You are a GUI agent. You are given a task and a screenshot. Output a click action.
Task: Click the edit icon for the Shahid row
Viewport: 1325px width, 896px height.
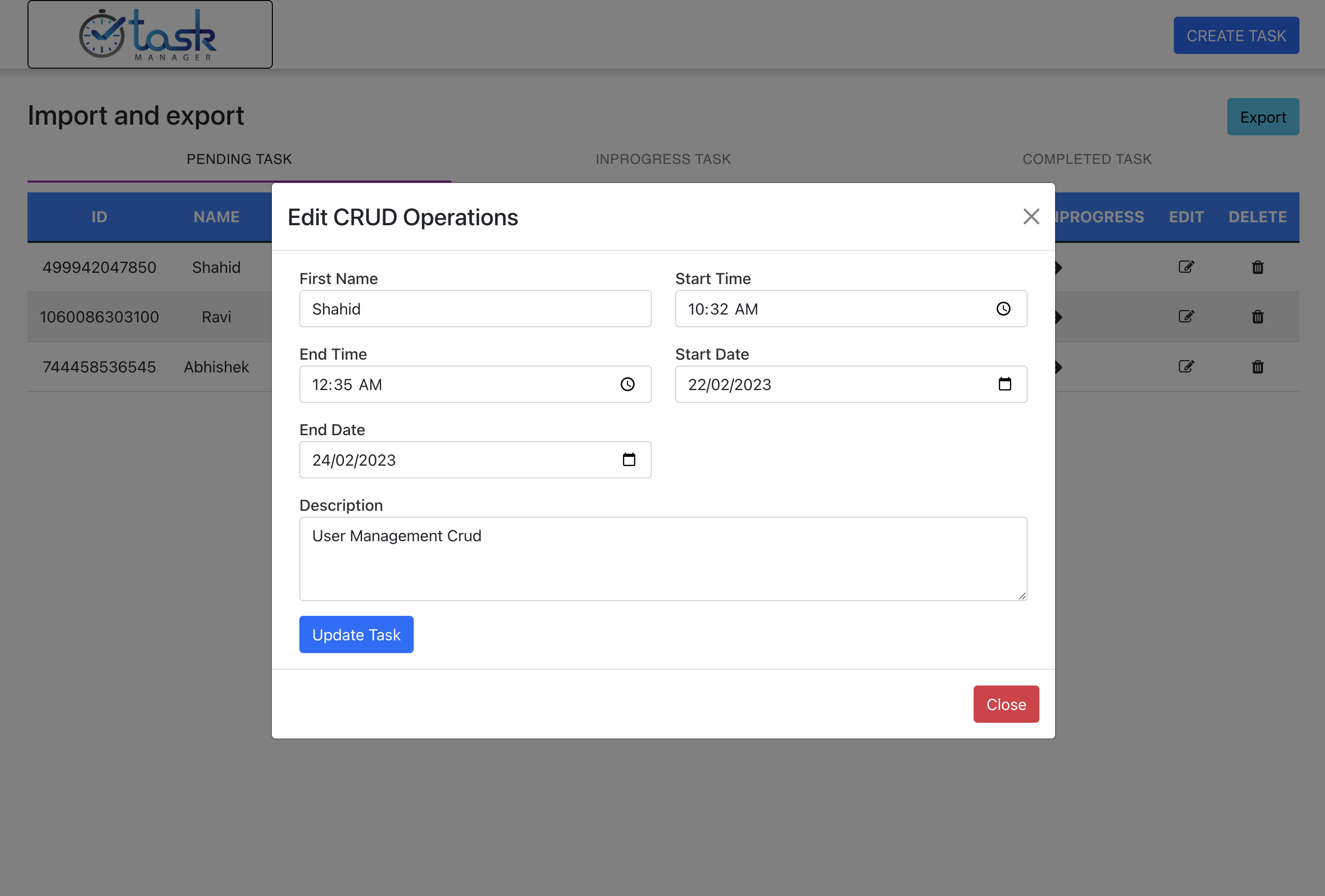click(x=1186, y=267)
